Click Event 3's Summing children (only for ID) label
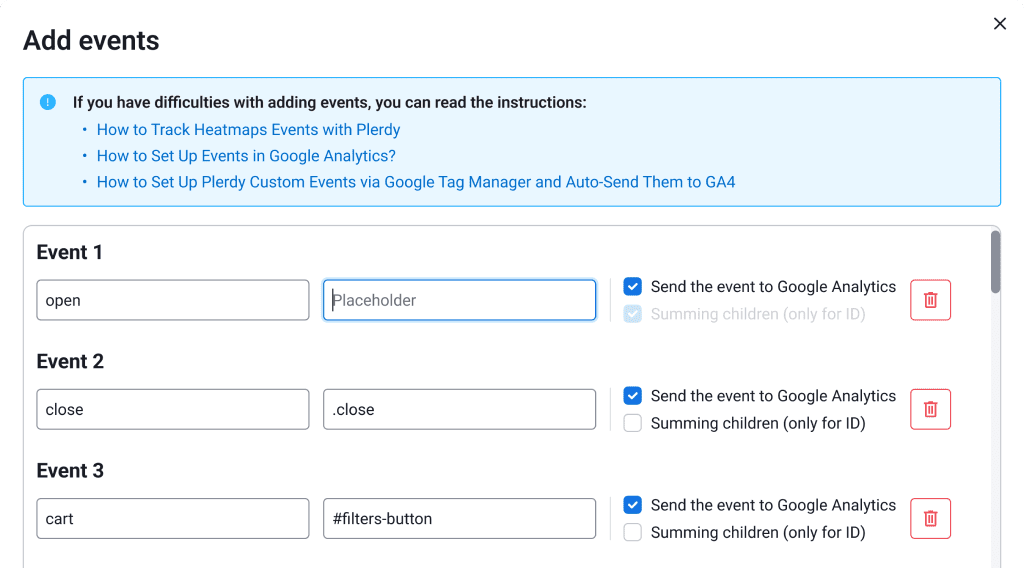Screen dimensions: 1024x568 click(758, 533)
